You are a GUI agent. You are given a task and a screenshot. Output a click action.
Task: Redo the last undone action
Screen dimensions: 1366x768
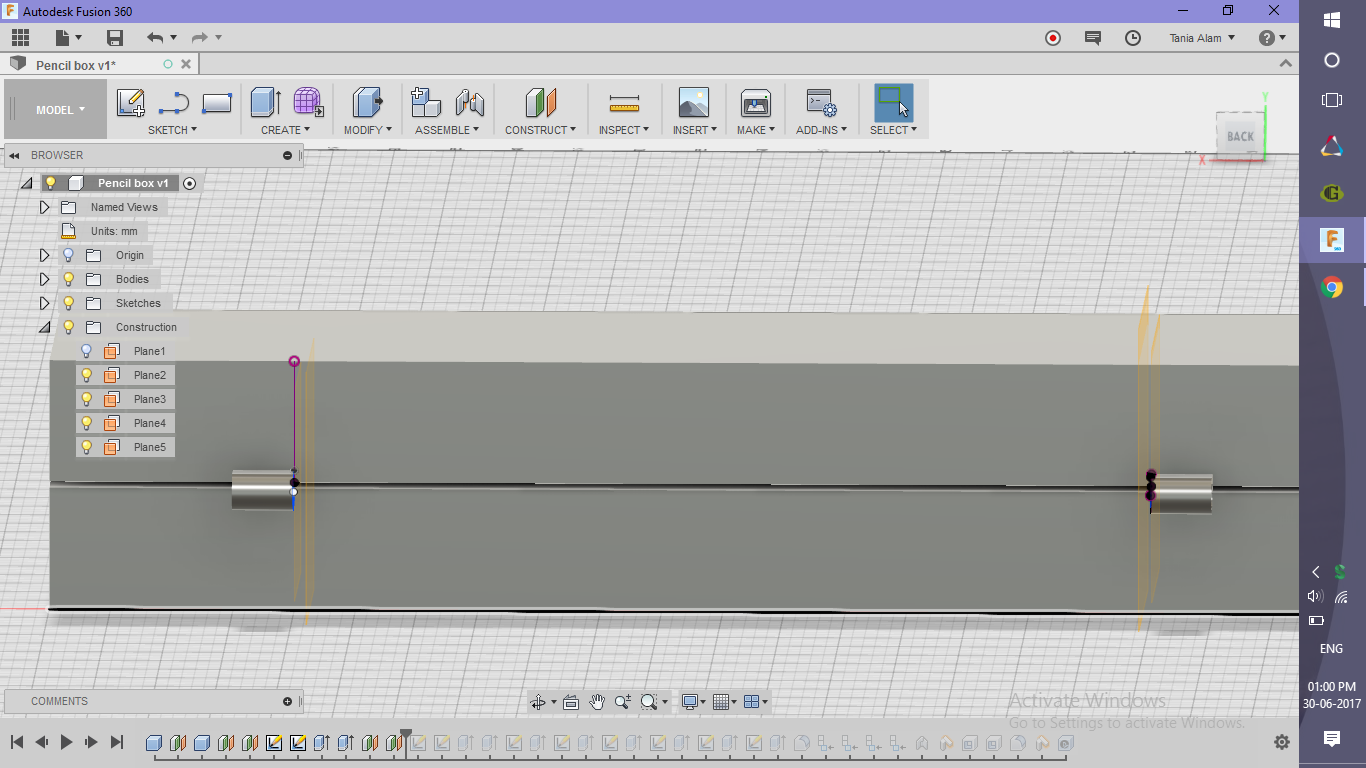[x=200, y=38]
